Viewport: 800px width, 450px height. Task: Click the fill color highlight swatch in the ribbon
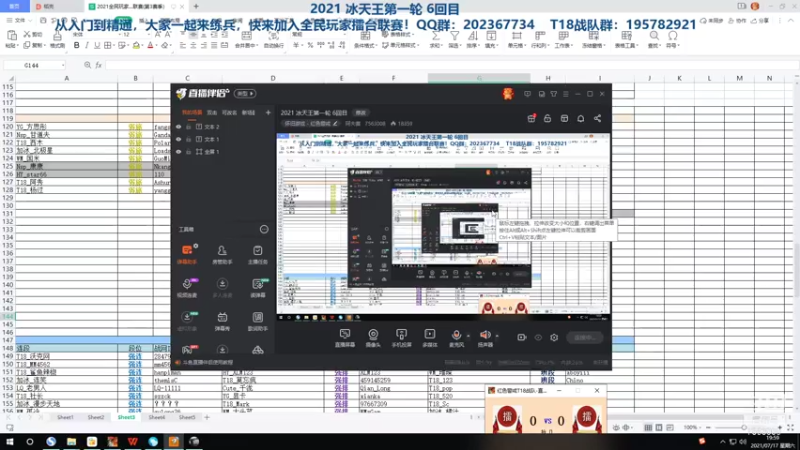coord(136,45)
